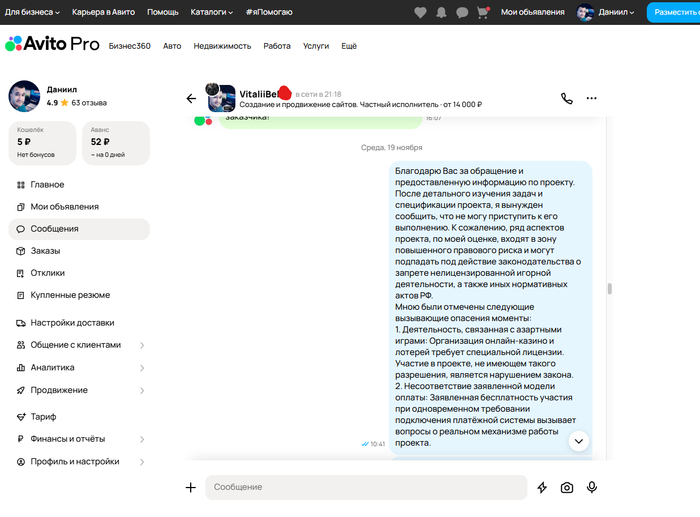Click the plus attachment icon
700x517 pixels.
pos(190,487)
